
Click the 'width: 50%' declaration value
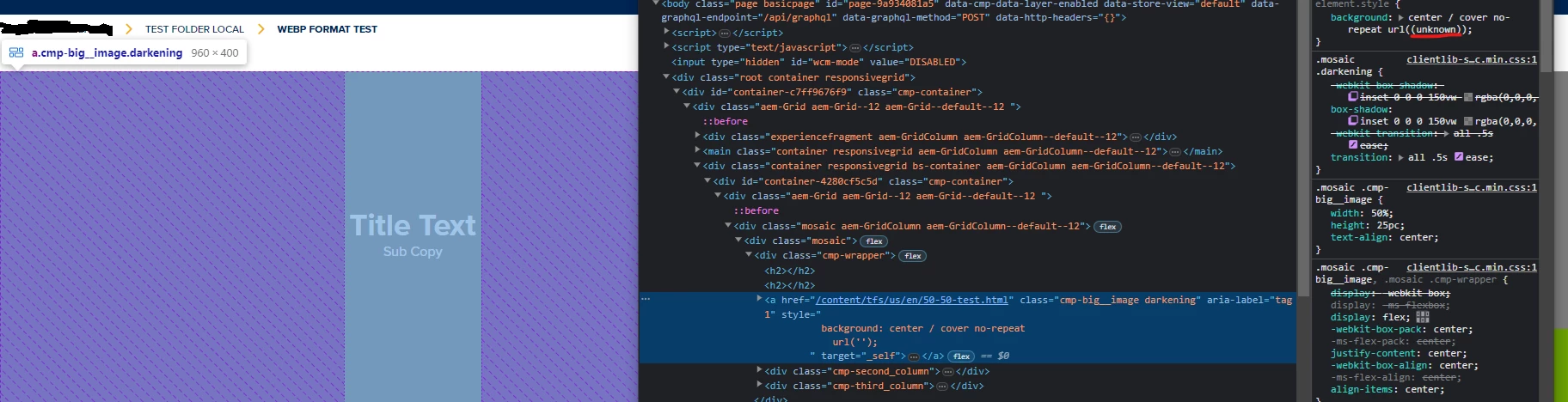[1382, 213]
